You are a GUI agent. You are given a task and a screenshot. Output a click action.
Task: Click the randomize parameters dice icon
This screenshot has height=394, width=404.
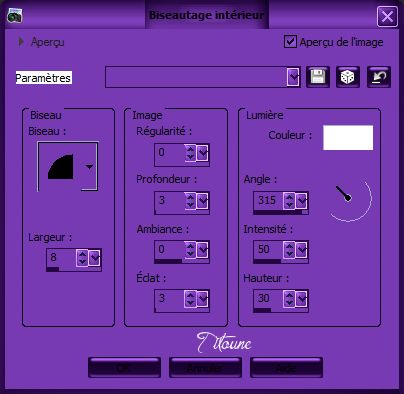point(348,77)
